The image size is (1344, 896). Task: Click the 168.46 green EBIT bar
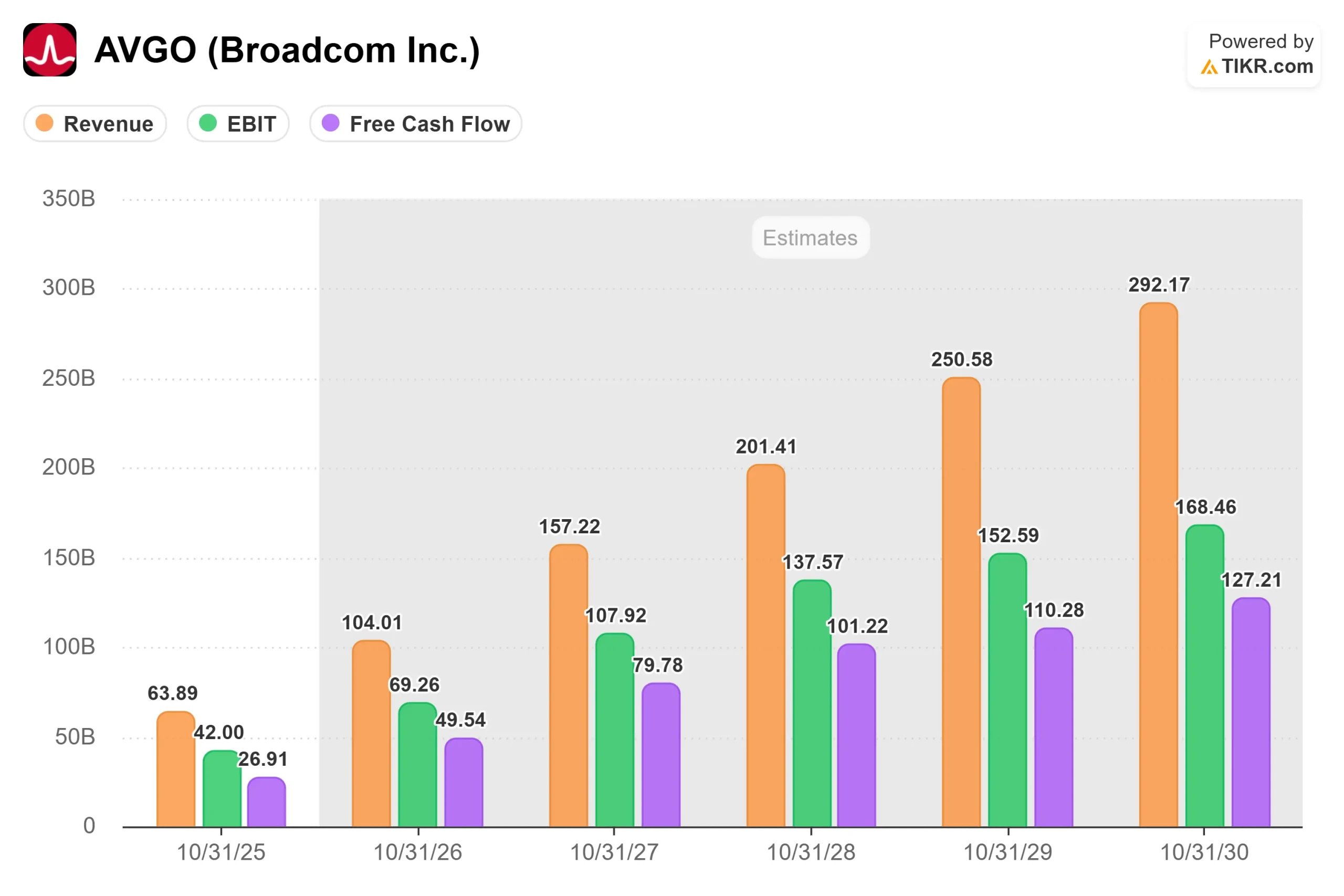click(1204, 676)
